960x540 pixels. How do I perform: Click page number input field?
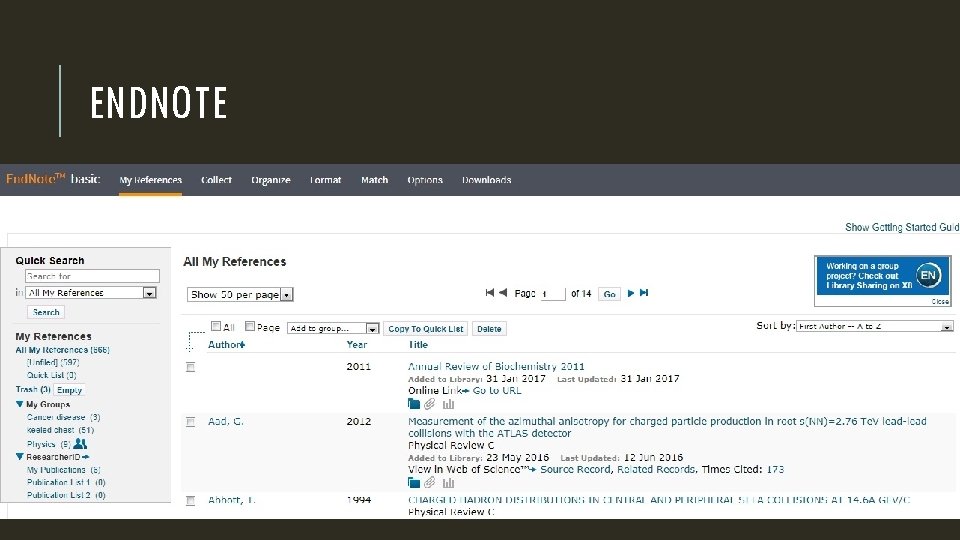pyautogui.click(x=553, y=294)
